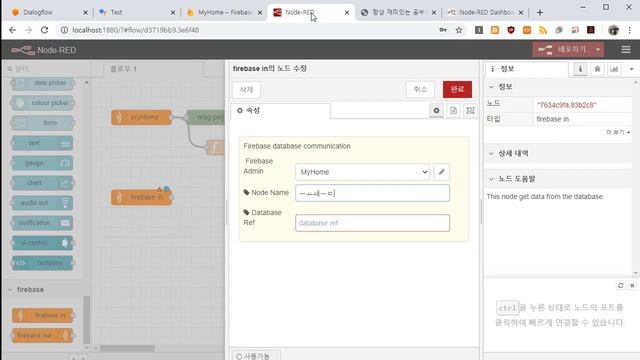
Task: Open the Firebase Admin MyHome dropdown
Action: (x=362, y=172)
